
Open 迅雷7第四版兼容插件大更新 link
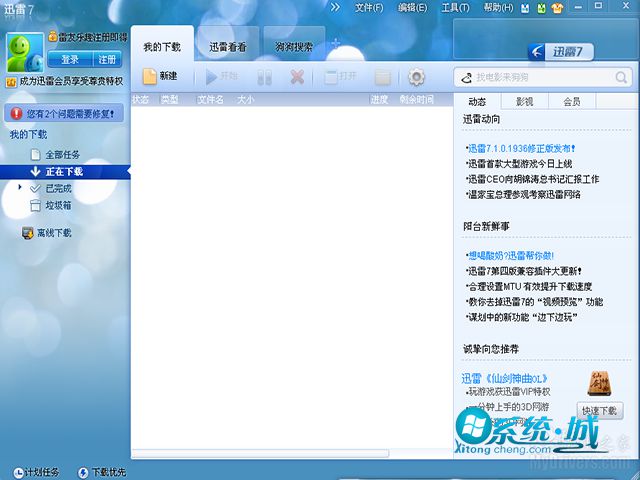[524, 271]
